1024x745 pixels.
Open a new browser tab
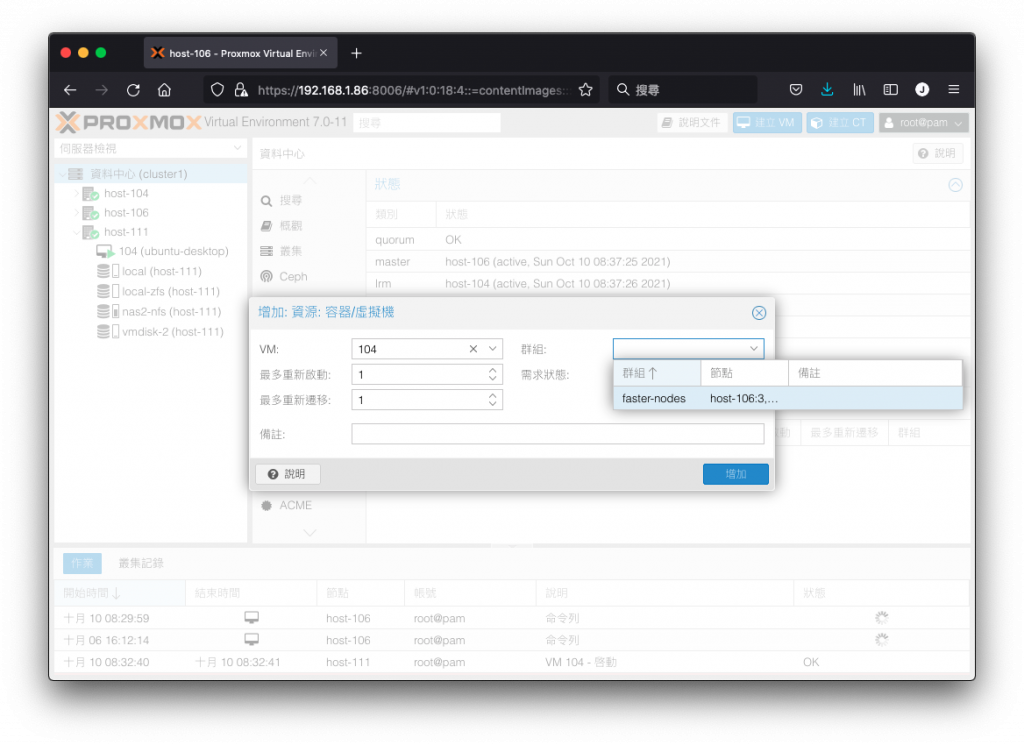tap(356, 54)
